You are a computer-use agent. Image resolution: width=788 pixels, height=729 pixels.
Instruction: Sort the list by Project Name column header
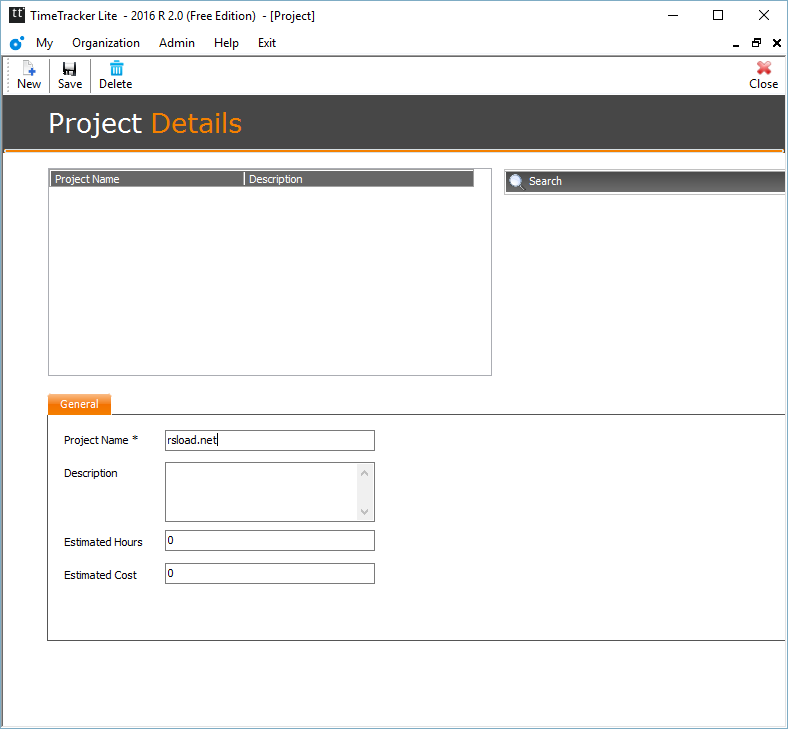tap(146, 179)
